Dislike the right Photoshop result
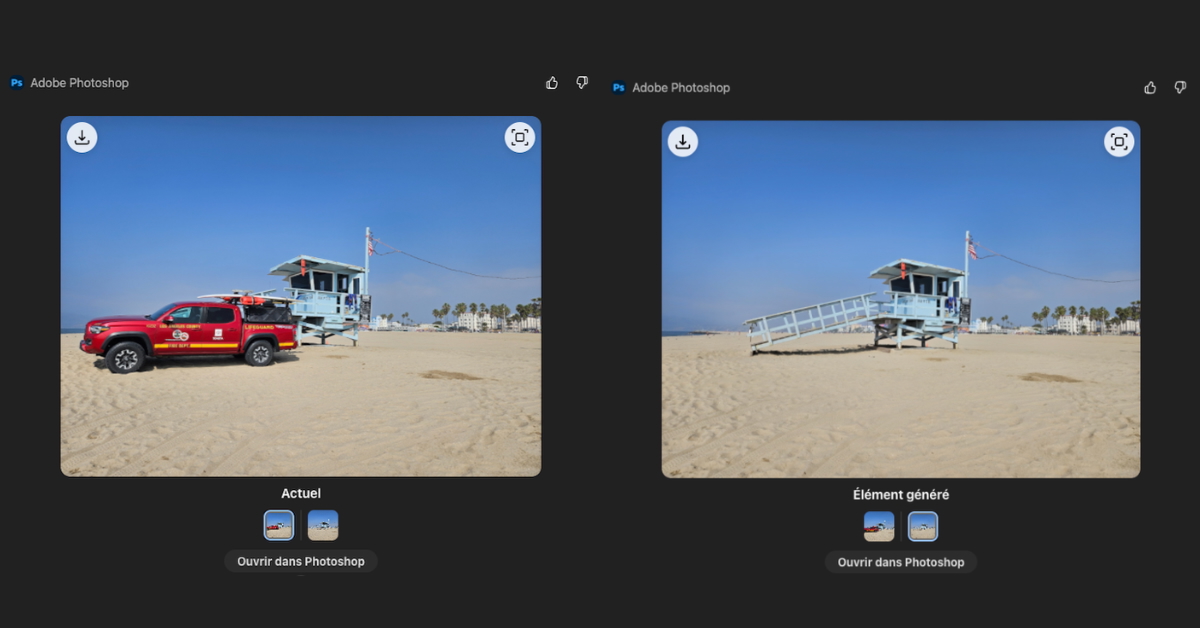The width and height of the screenshot is (1200, 628). 1180,88
